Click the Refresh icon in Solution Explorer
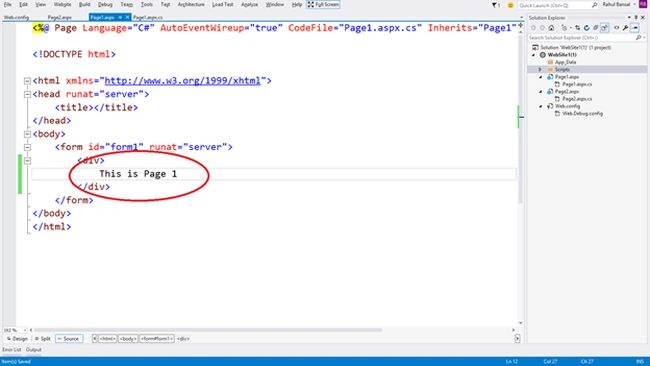This screenshot has height=366, width=650. click(x=587, y=28)
